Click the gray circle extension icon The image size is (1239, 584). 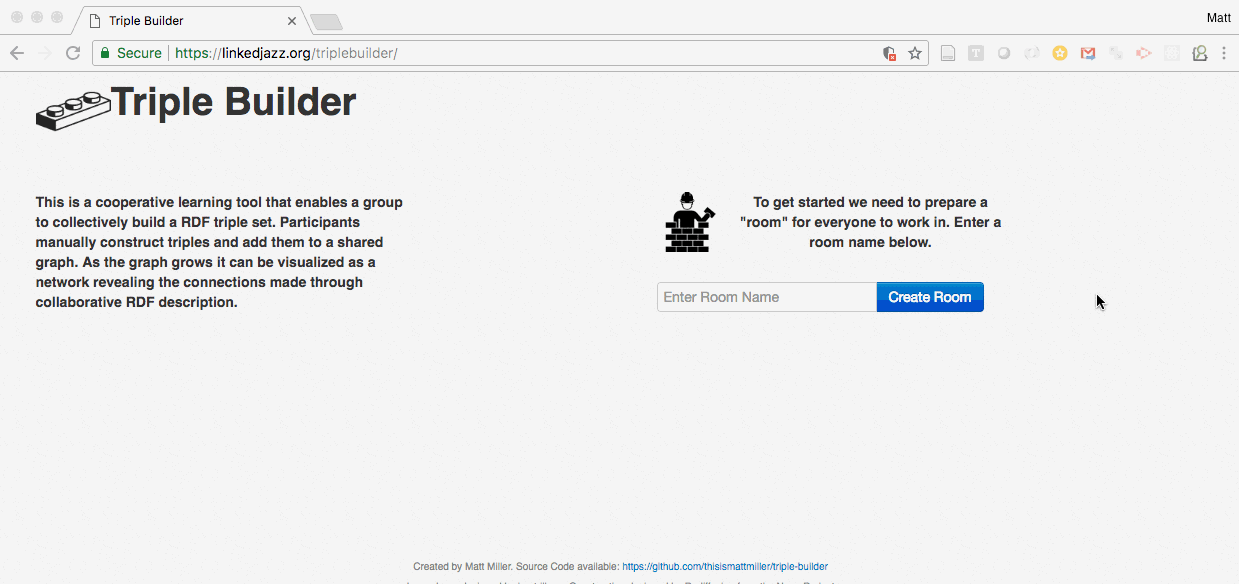pos(1004,53)
